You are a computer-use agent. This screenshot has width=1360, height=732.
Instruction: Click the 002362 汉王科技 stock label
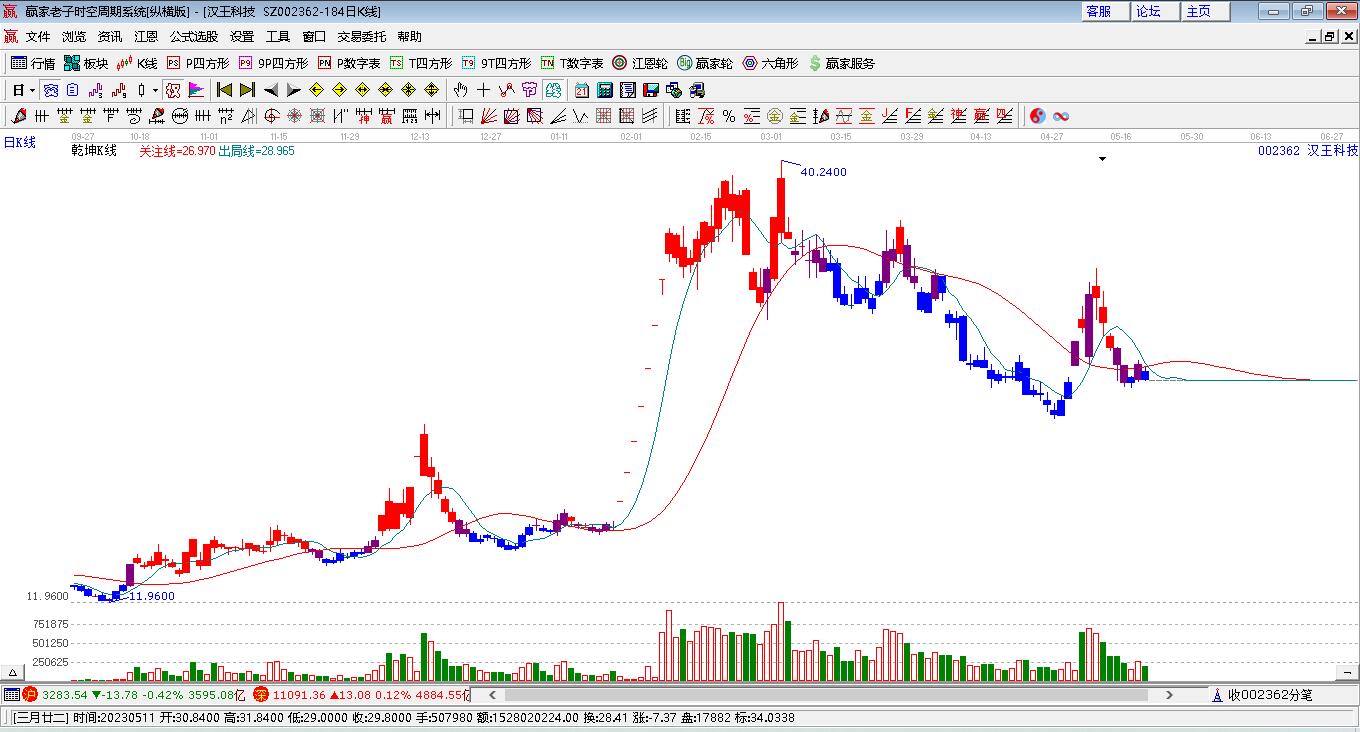pyautogui.click(x=1308, y=151)
